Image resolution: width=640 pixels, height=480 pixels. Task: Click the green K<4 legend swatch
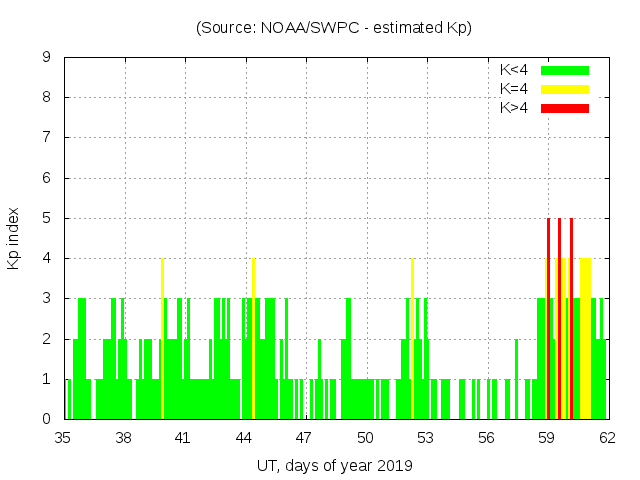point(565,70)
